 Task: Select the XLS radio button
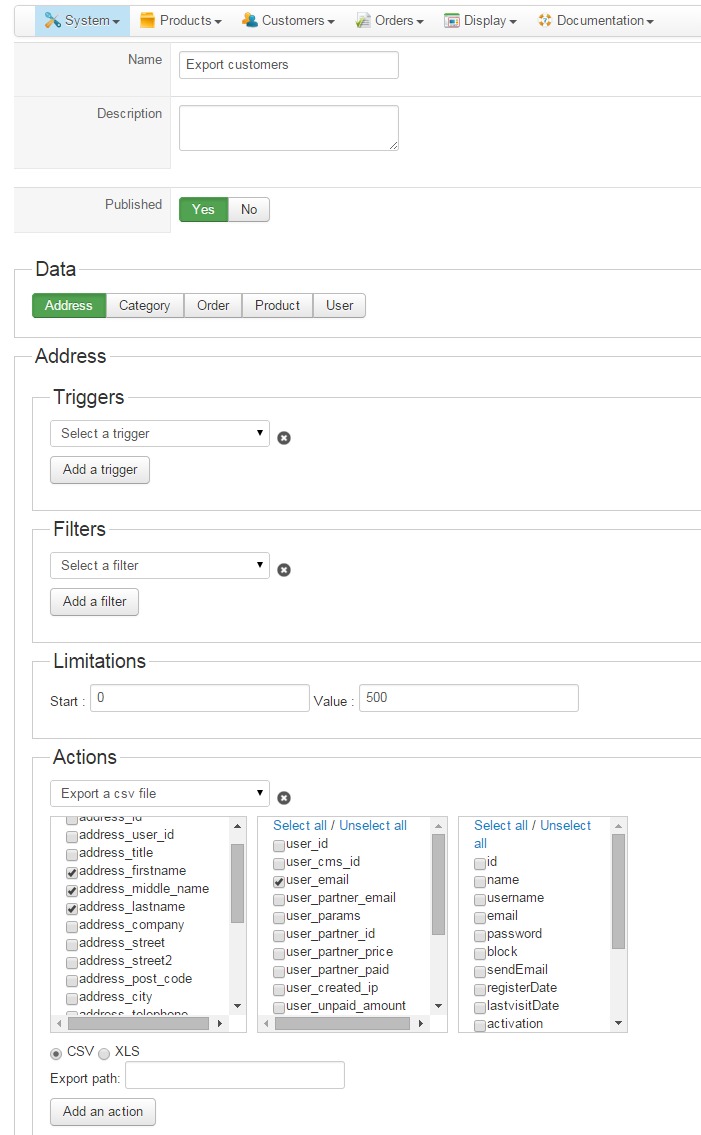[104, 1053]
